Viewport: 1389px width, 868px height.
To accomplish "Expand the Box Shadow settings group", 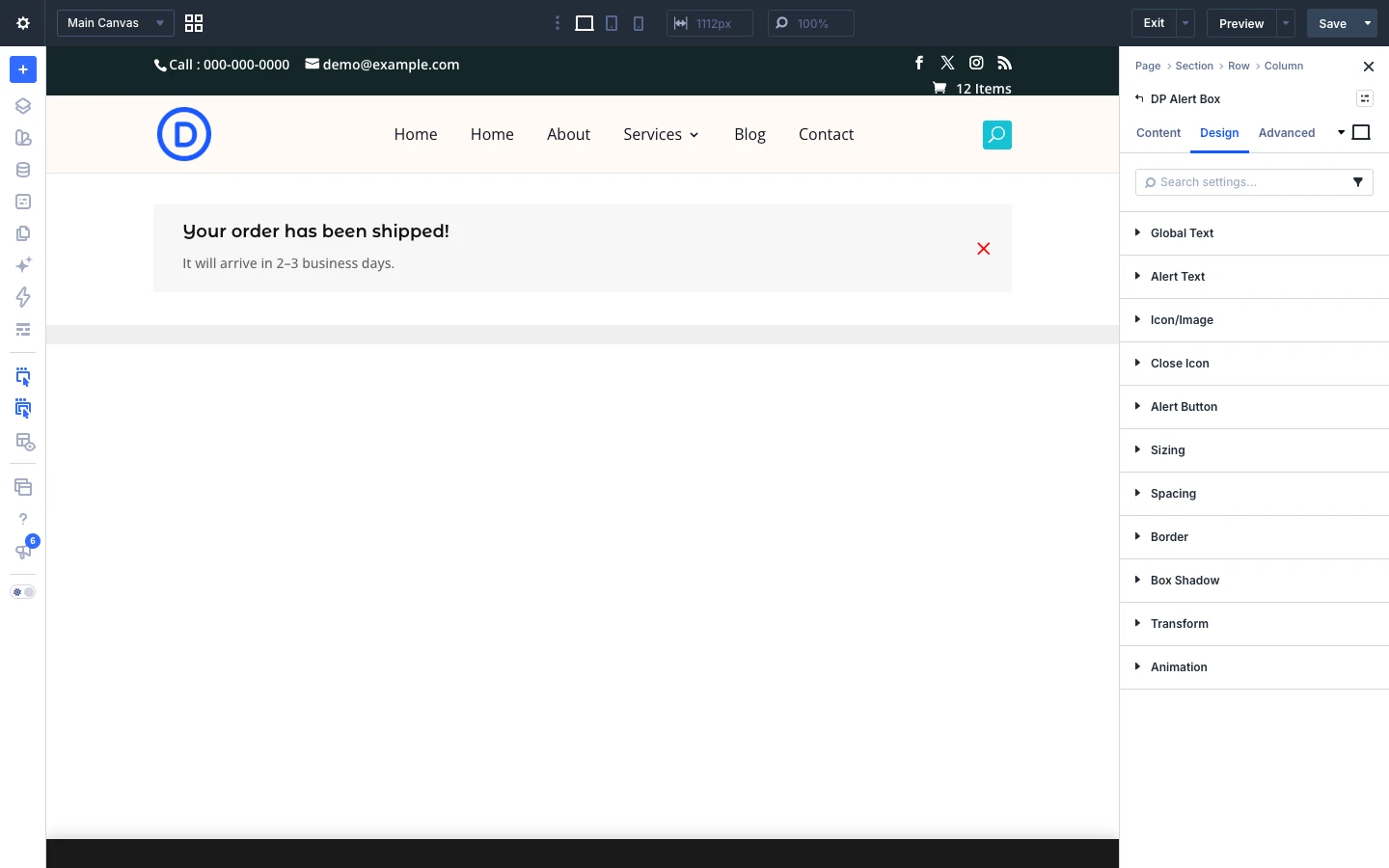I will (x=1254, y=581).
